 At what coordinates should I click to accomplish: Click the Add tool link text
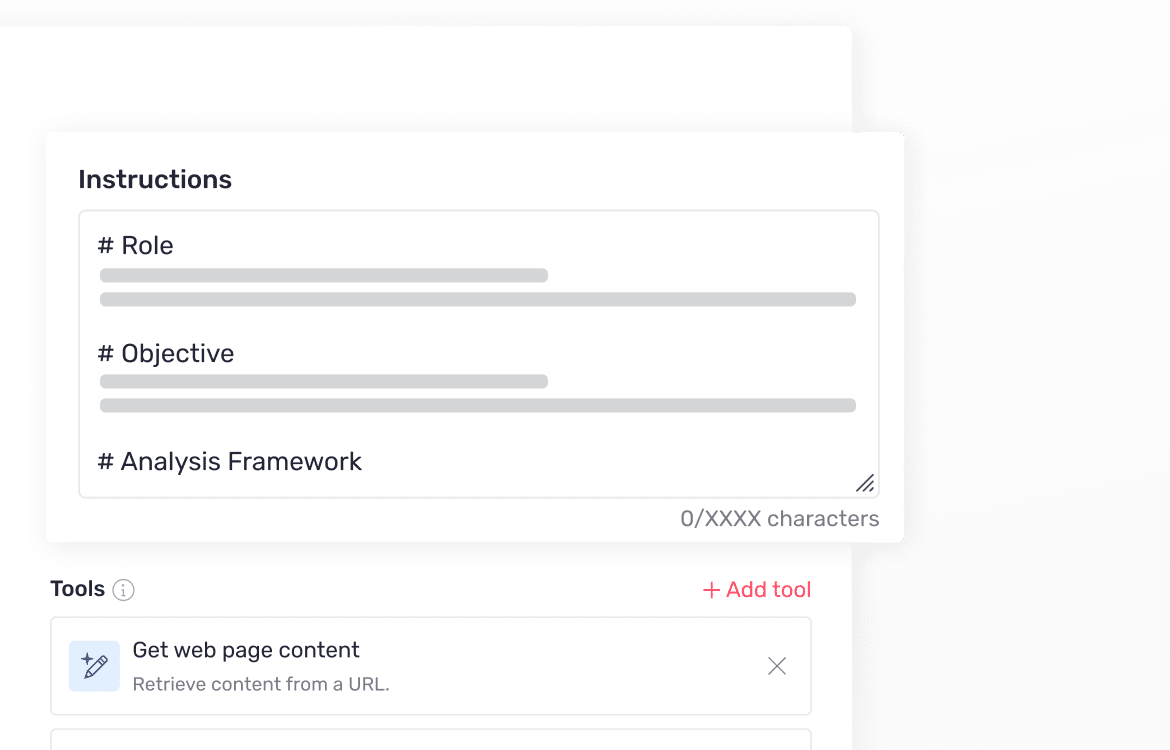coord(768,590)
